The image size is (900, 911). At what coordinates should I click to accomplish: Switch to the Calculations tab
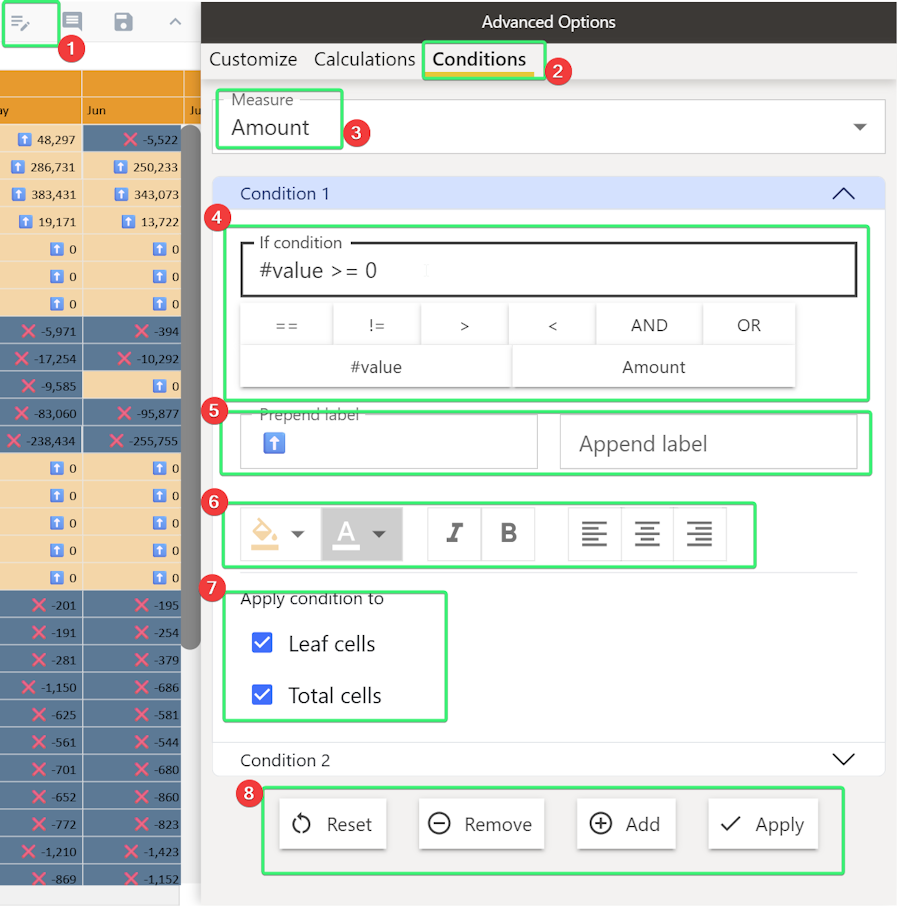pos(364,59)
